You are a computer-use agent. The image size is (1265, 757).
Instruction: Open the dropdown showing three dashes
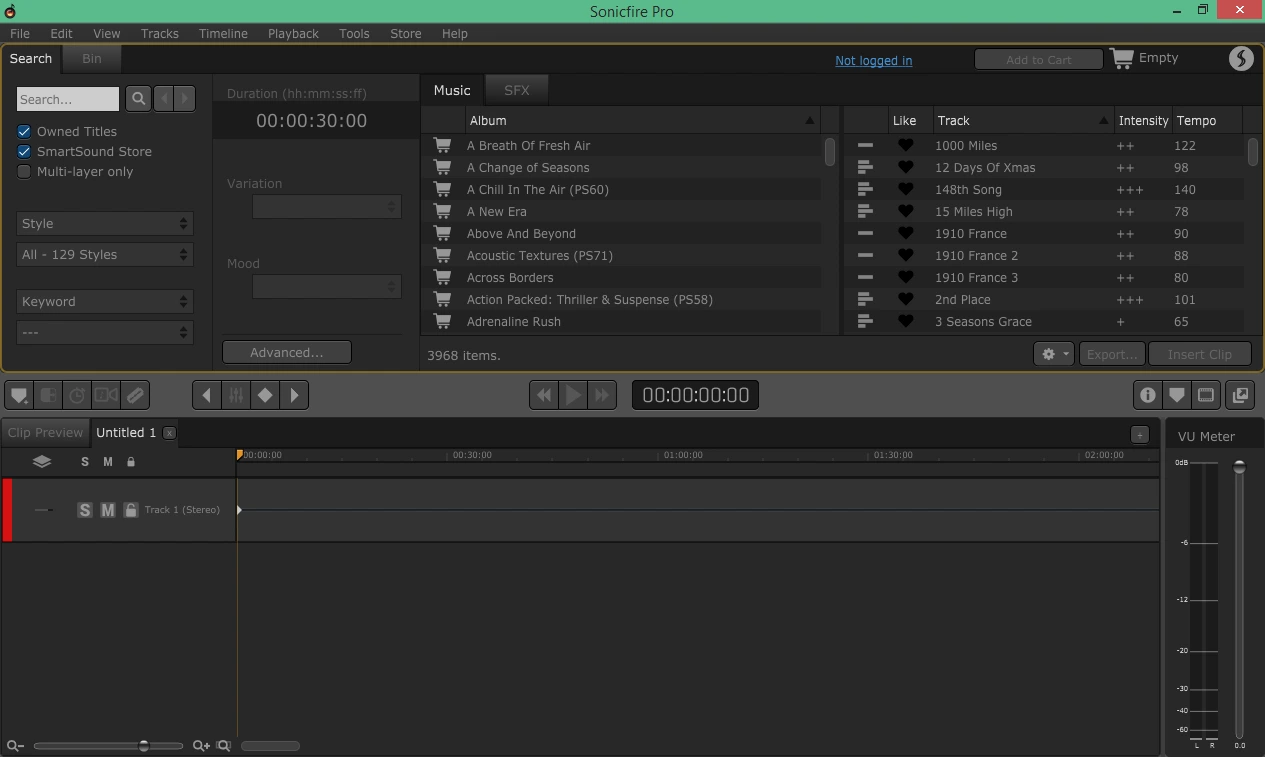104,332
